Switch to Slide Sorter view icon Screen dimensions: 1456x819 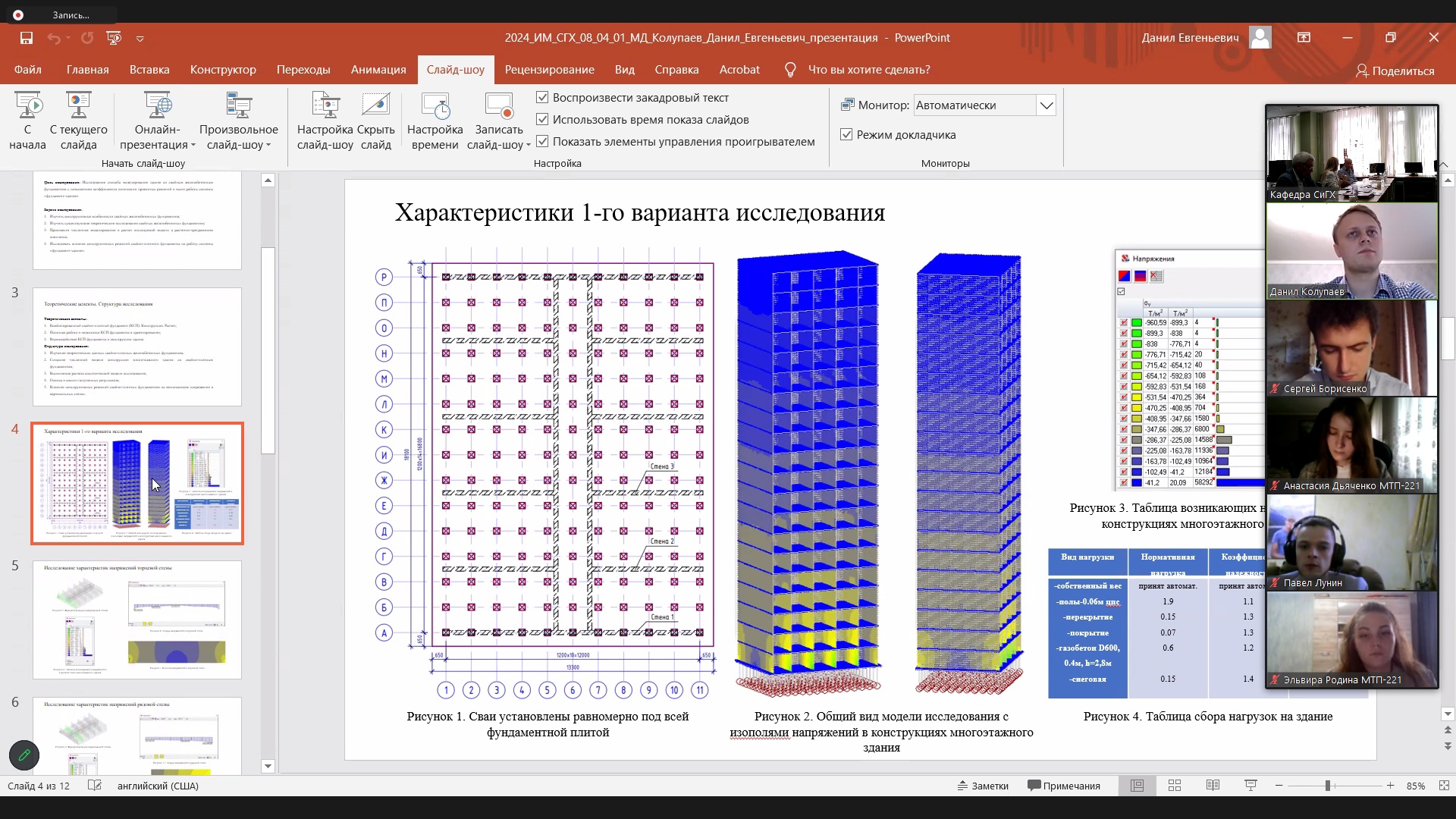click(x=1175, y=786)
